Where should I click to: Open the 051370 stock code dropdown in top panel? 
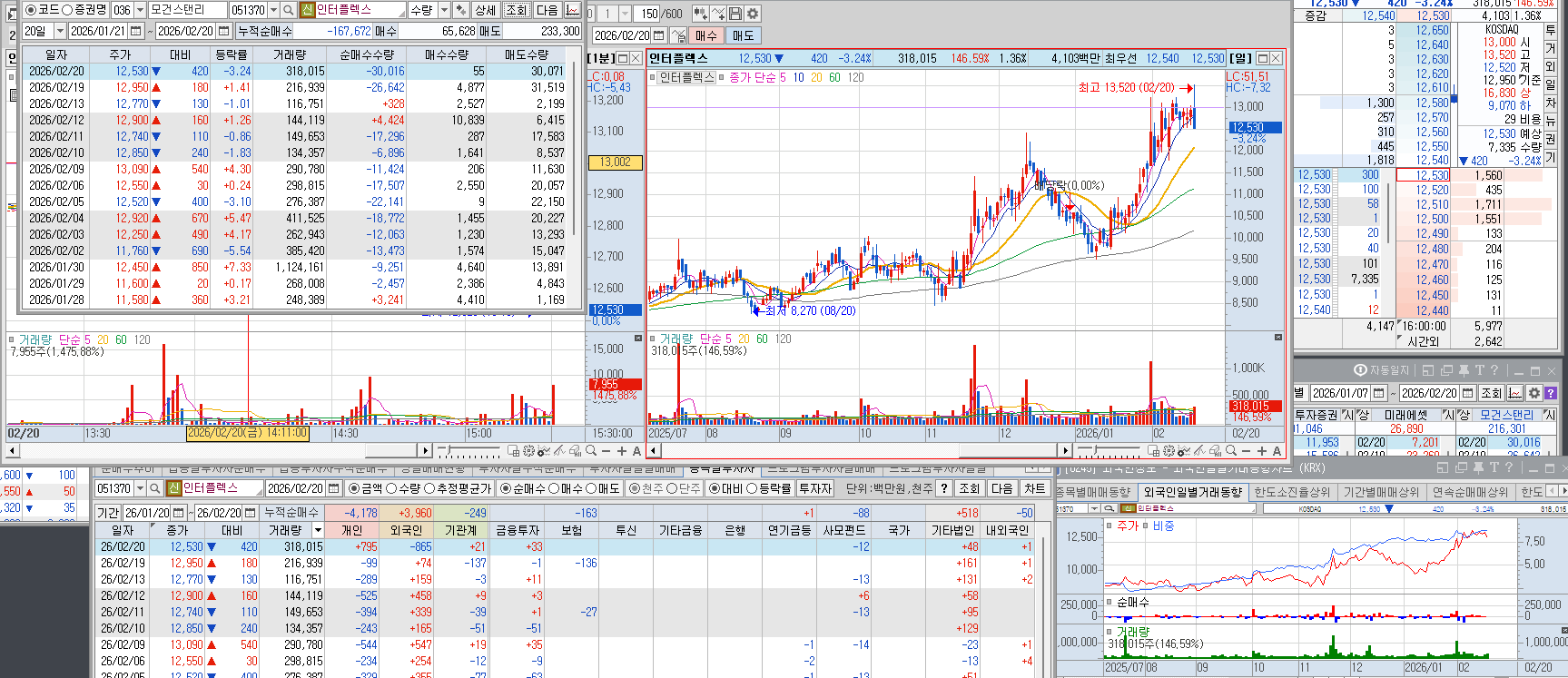coord(274,10)
